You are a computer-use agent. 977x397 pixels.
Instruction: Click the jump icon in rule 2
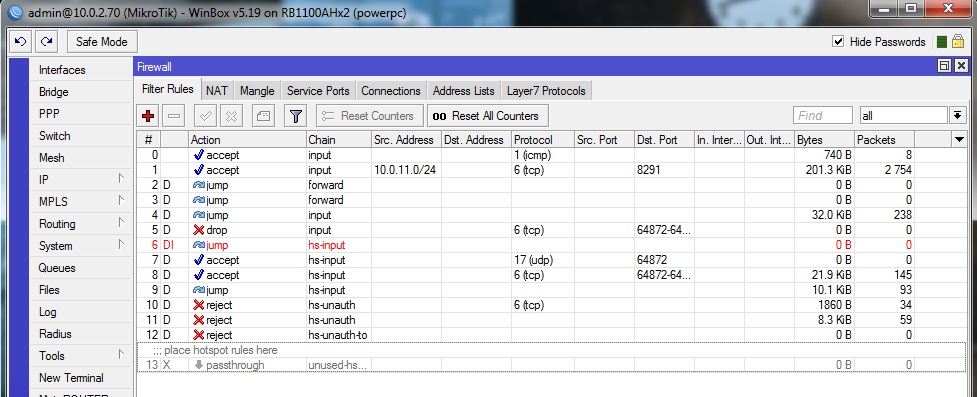(199, 185)
